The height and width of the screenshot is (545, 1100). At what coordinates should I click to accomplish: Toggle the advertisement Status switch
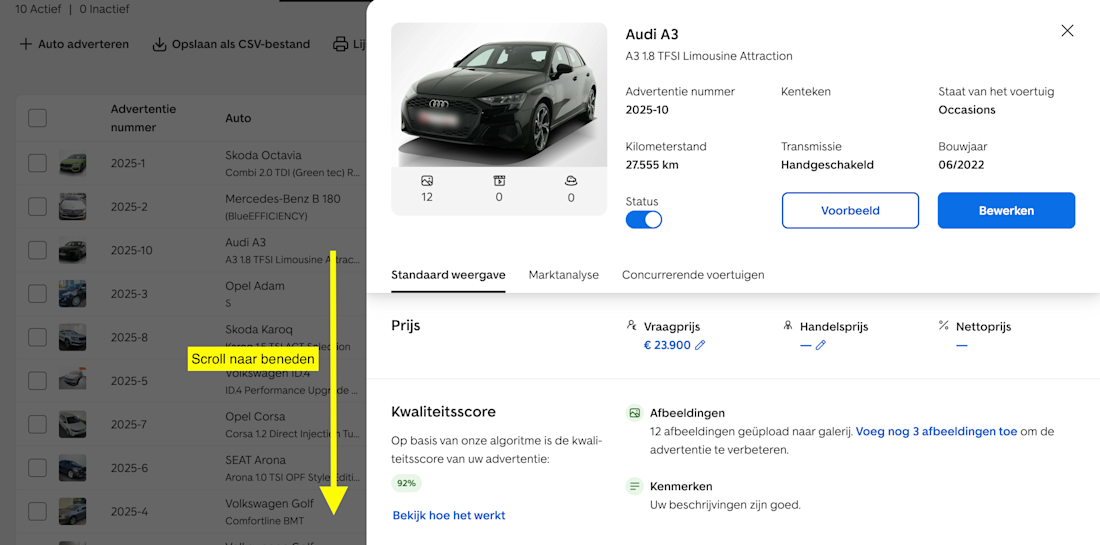[644, 220]
